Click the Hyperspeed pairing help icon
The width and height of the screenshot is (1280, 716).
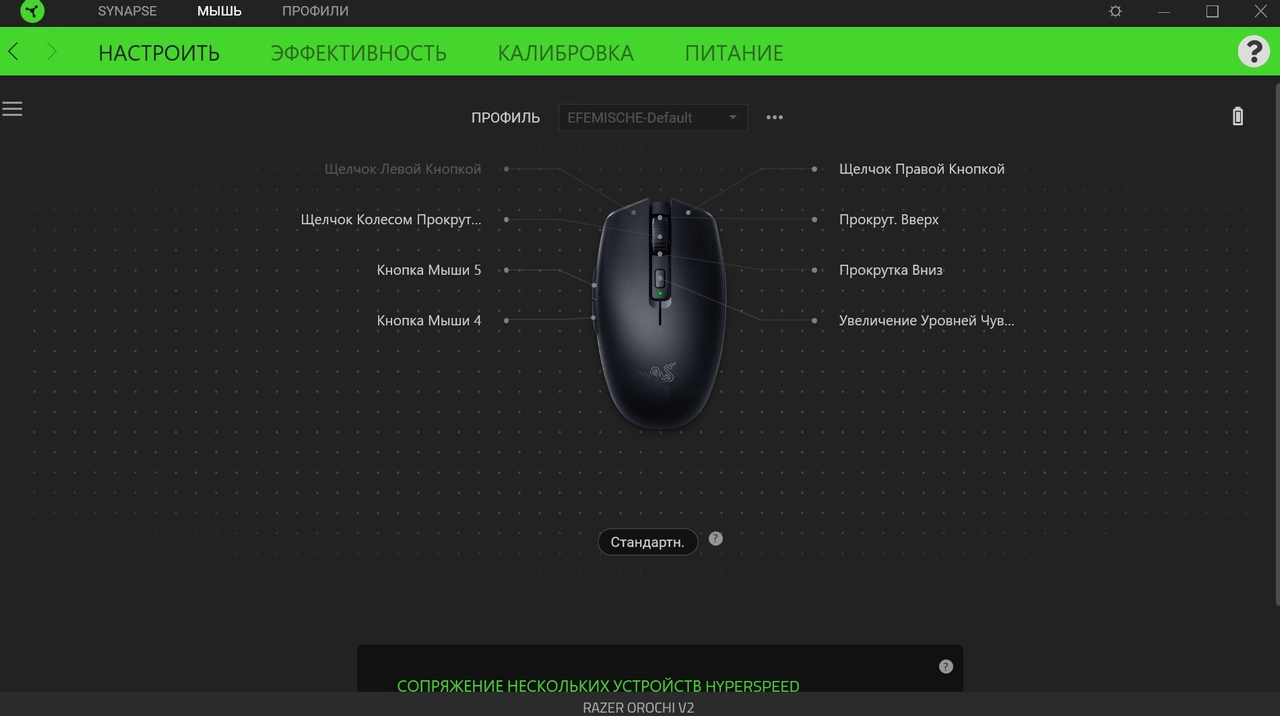[946, 666]
